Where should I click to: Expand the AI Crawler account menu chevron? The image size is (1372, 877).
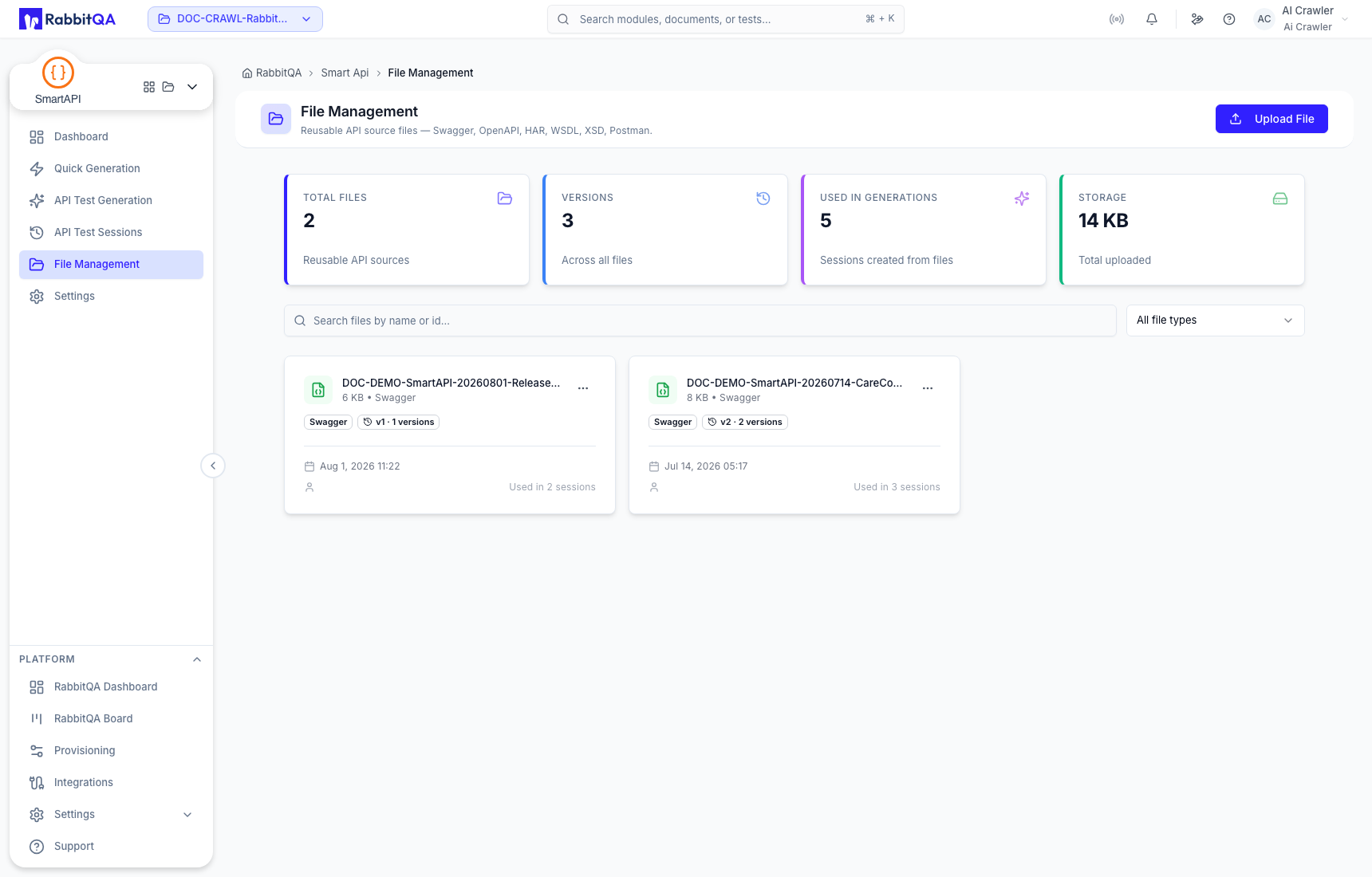pyautogui.click(x=1345, y=19)
